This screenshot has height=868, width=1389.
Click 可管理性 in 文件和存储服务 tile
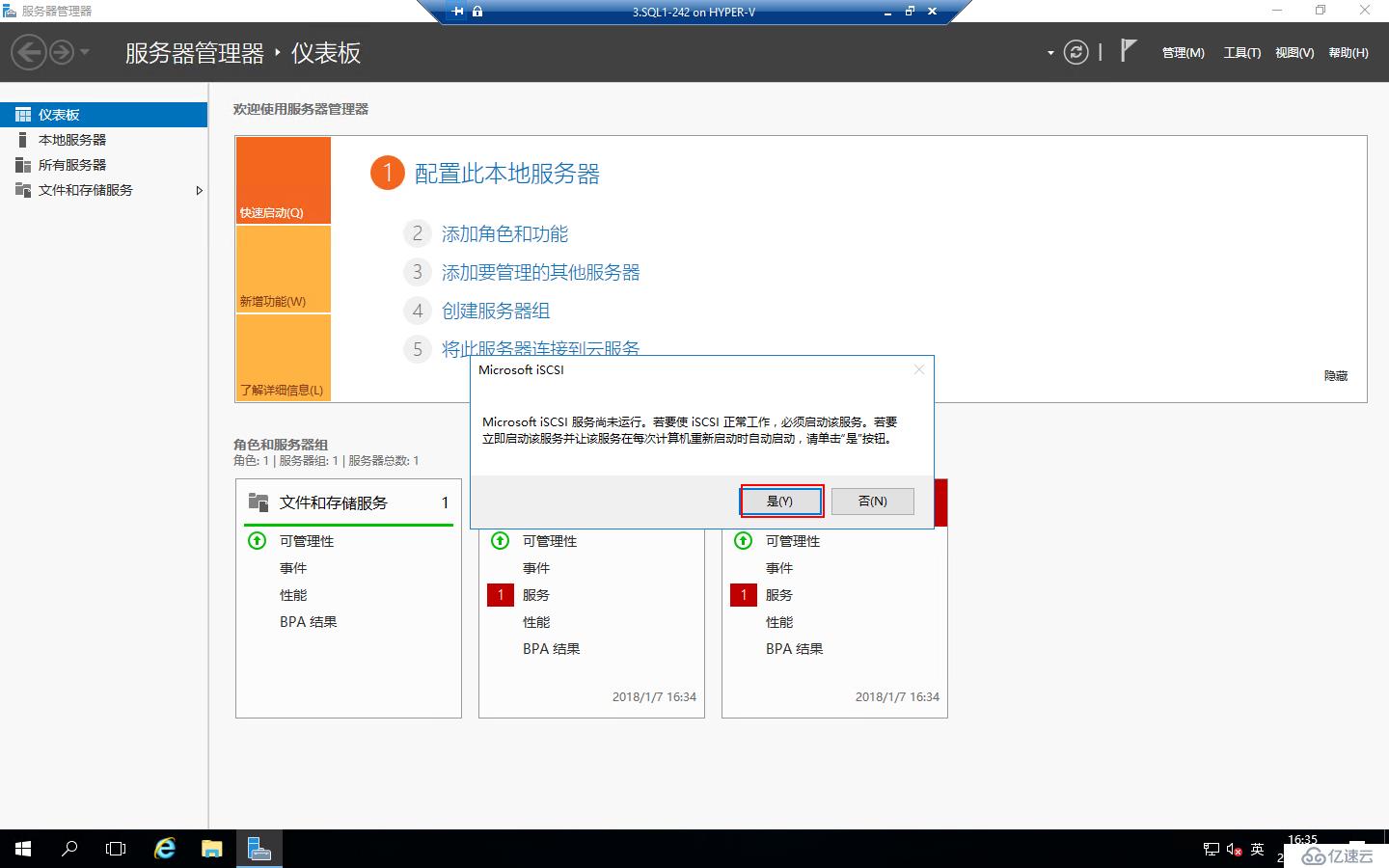[307, 541]
